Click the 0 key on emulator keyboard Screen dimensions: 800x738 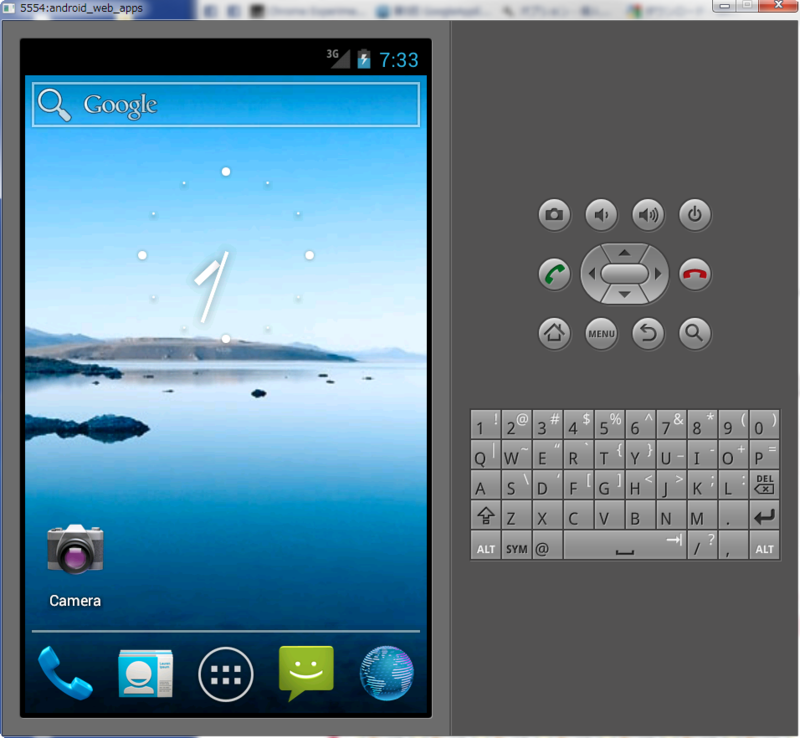click(x=764, y=424)
